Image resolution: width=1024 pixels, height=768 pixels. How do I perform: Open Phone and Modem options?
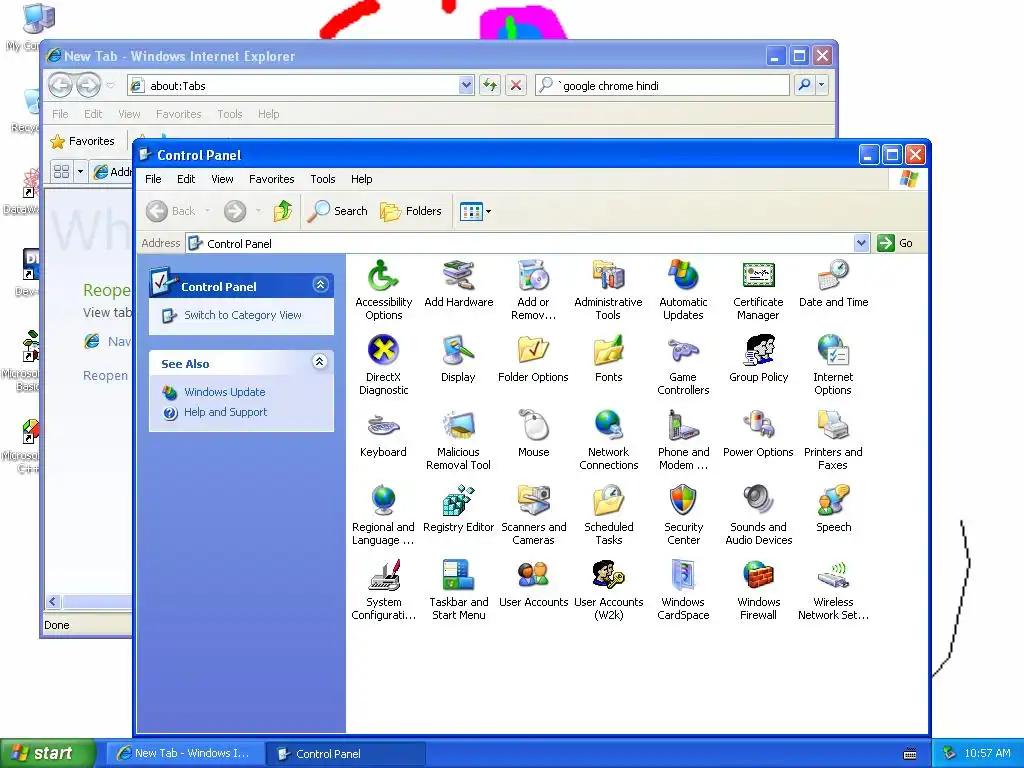pyautogui.click(x=683, y=440)
